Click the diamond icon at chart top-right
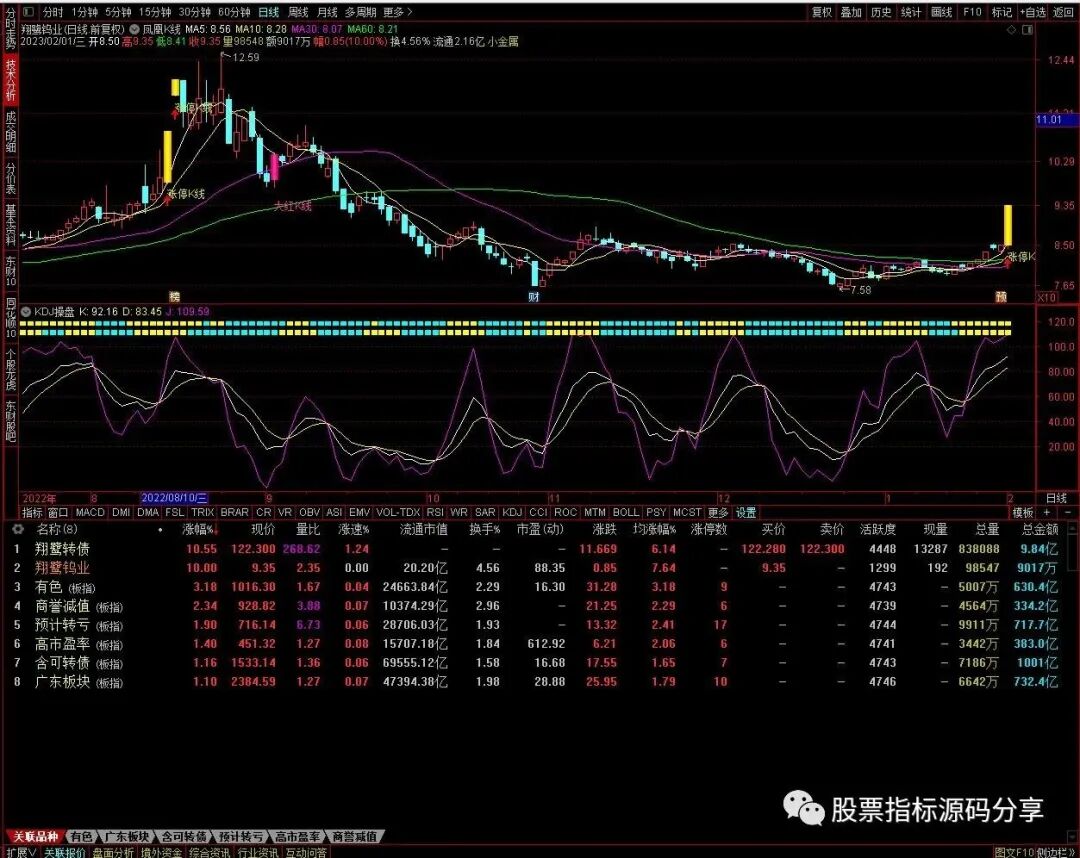 tap(1011, 30)
